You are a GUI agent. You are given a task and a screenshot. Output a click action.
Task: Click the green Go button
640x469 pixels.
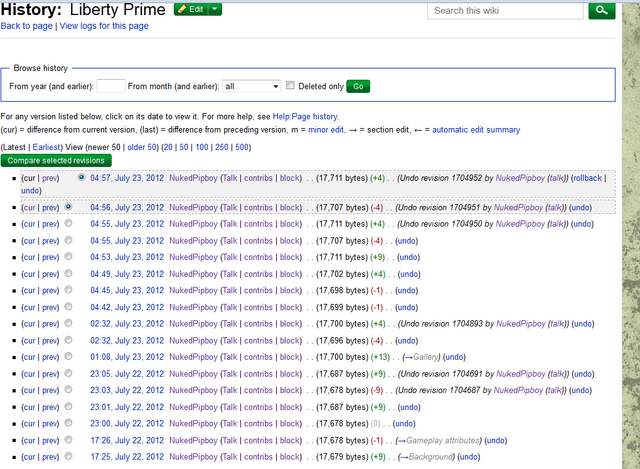click(358, 86)
